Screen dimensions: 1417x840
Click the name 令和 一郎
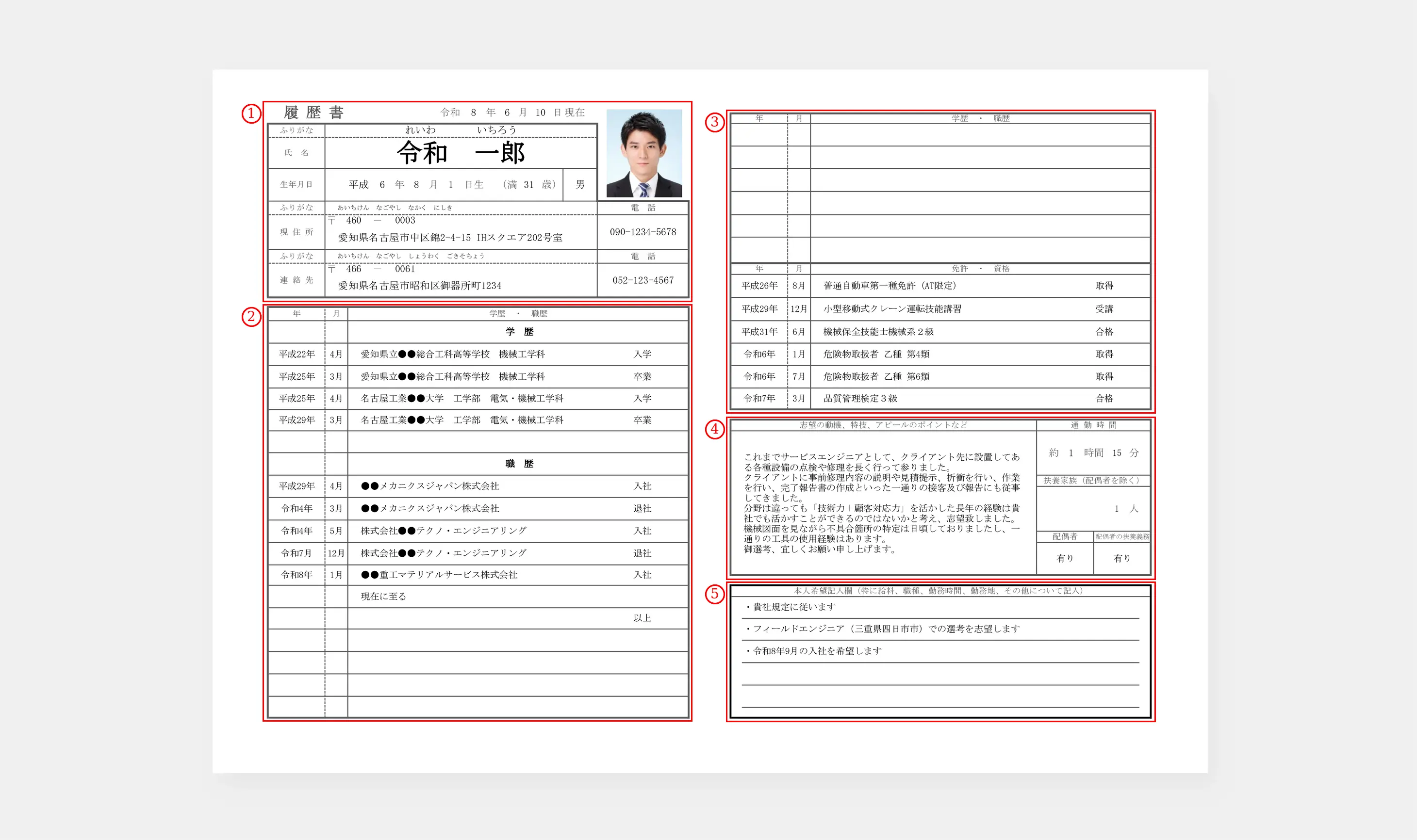pyautogui.click(x=461, y=153)
